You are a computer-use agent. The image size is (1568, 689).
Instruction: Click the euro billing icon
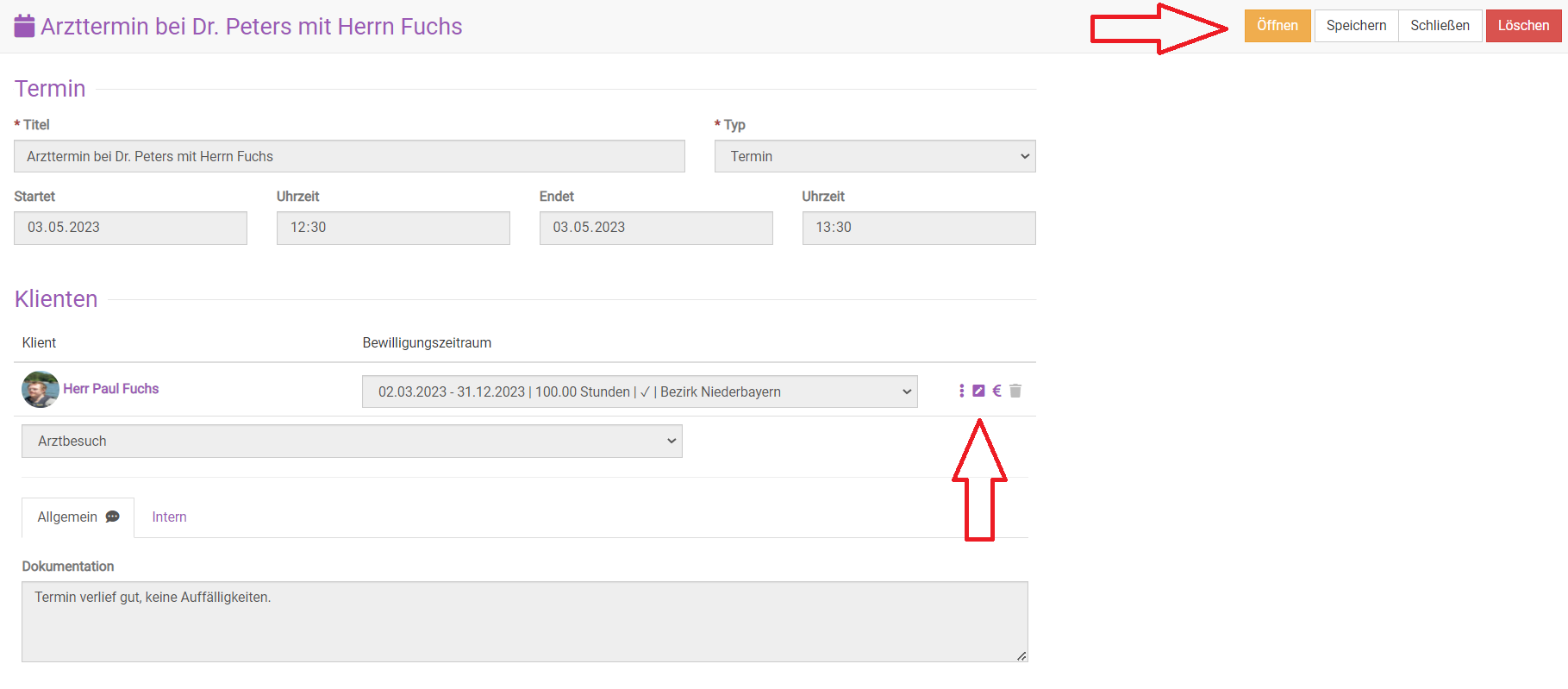pyautogui.click(x=997, y=391)
